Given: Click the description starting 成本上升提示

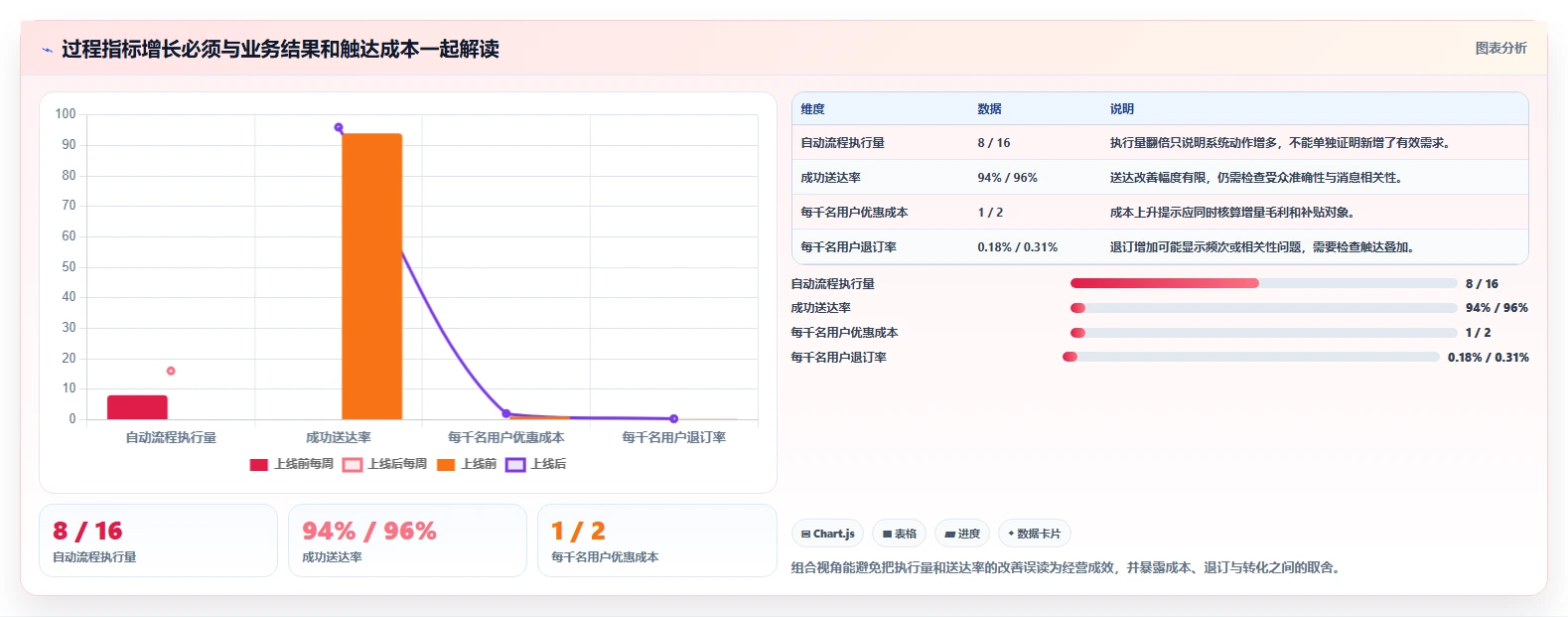Looking at the screenshot, I should (x=1234, y=213).
